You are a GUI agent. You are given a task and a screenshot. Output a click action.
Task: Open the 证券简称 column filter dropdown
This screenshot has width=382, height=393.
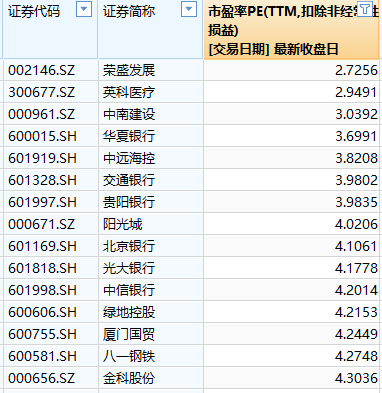pyautogui.click(x=189, y=9)
